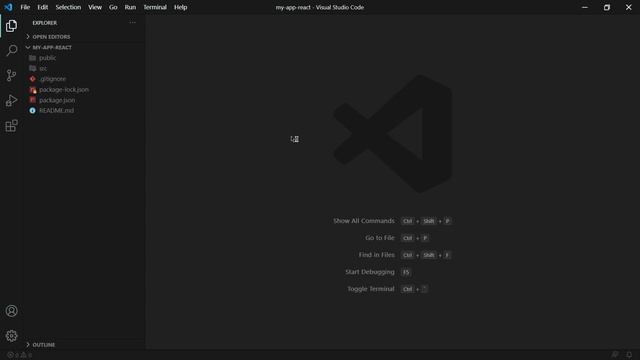Click the icon beside package.json
The width and height of the screenshot is (640, 360).
[33, 100]
